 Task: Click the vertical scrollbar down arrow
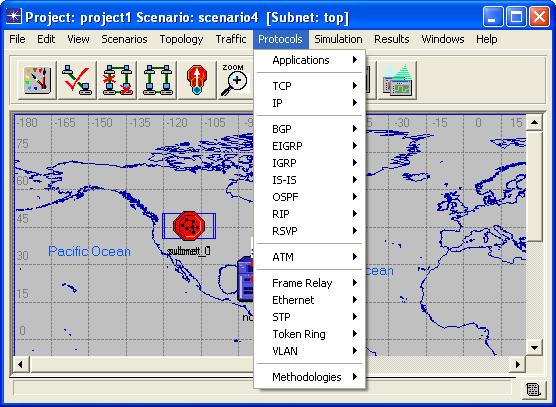(x=534, y=347)
